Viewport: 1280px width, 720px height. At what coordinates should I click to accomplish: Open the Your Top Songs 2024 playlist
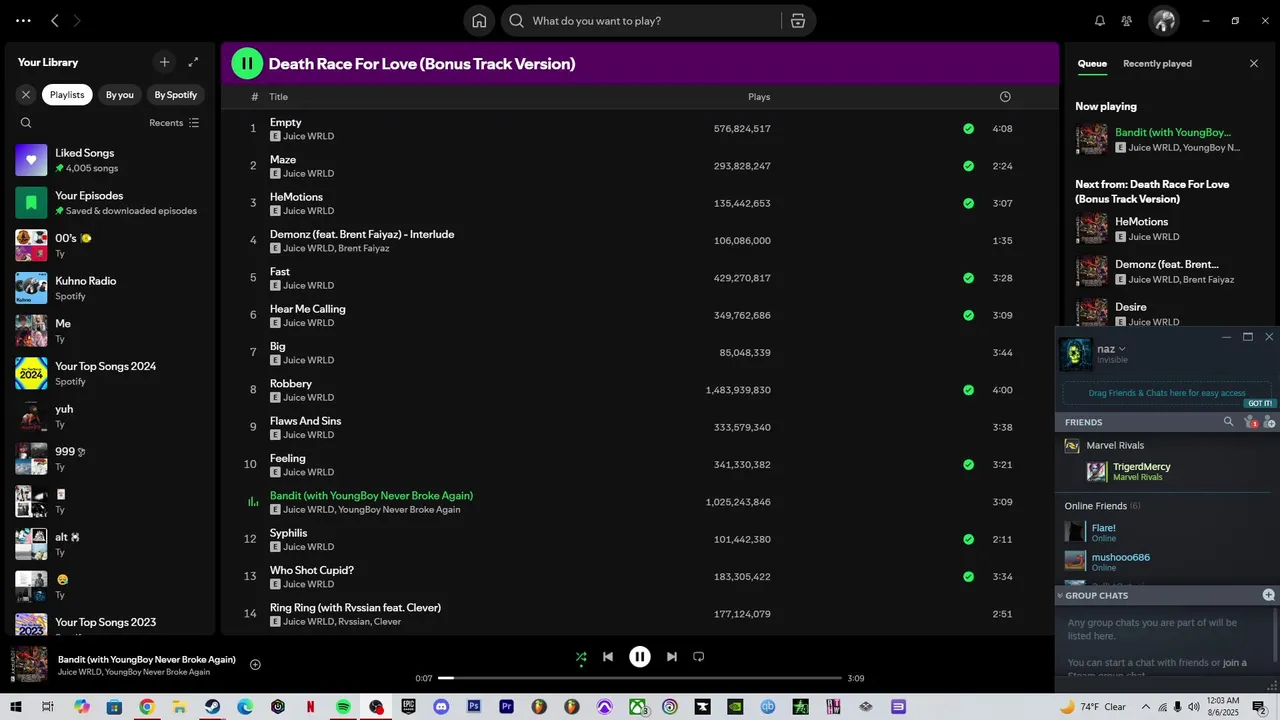click(110, 373)
